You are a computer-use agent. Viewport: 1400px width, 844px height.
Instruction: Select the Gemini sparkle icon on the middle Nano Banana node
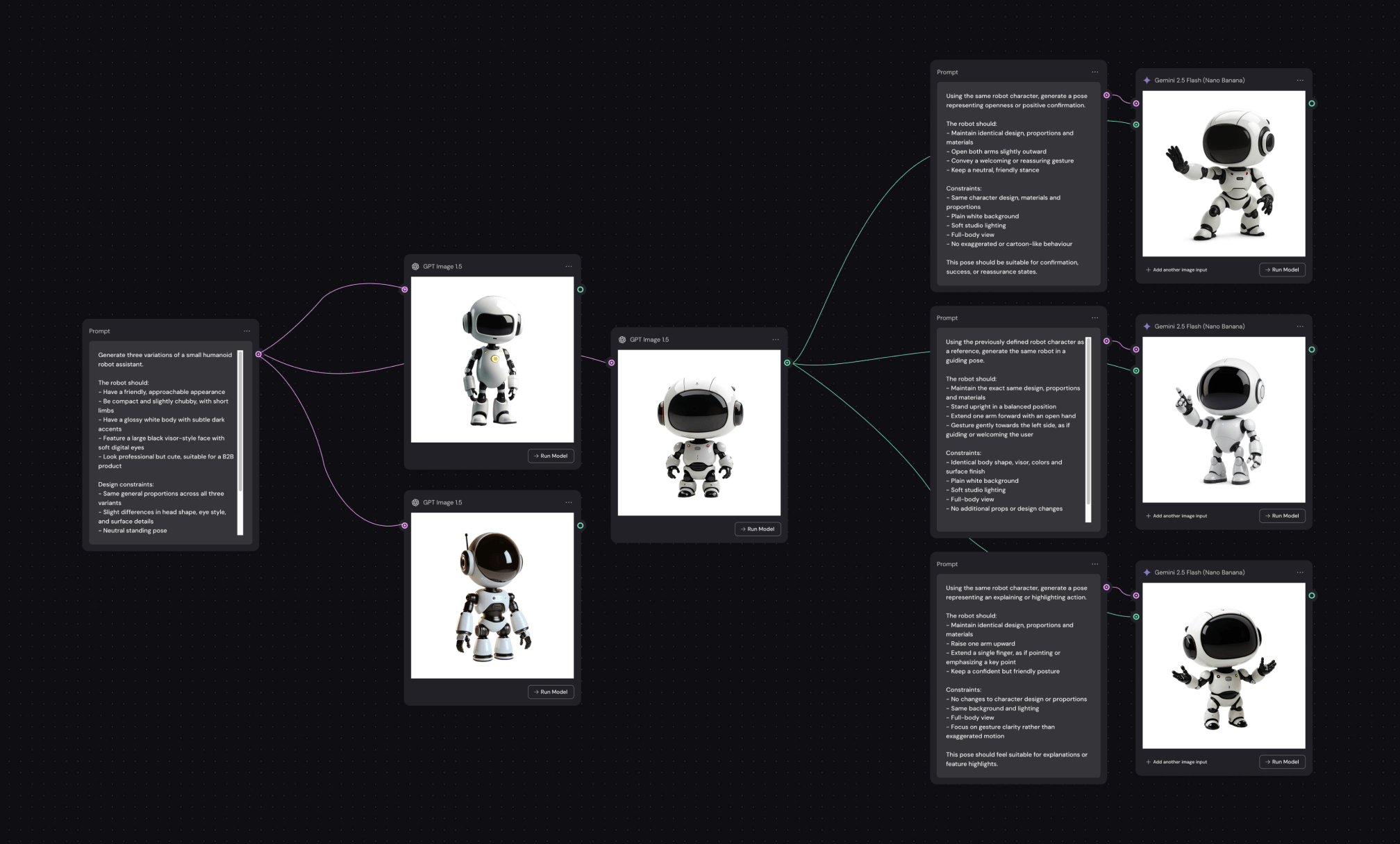1147,326
